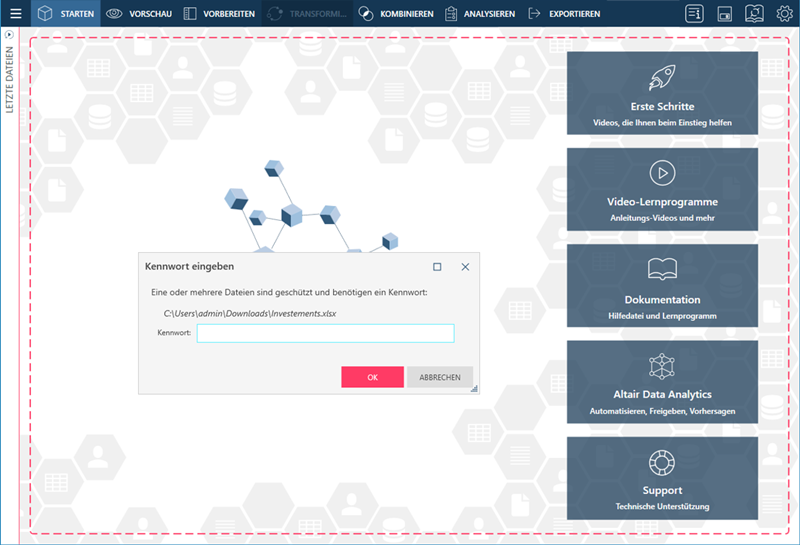
Task: Click the open book Dokumentation icon
Action: pyautogui.click(x=662, y=269)
